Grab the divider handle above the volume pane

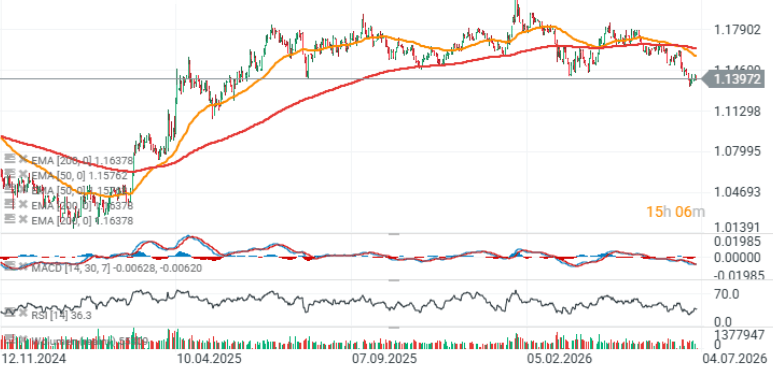(x=394, y=327)
